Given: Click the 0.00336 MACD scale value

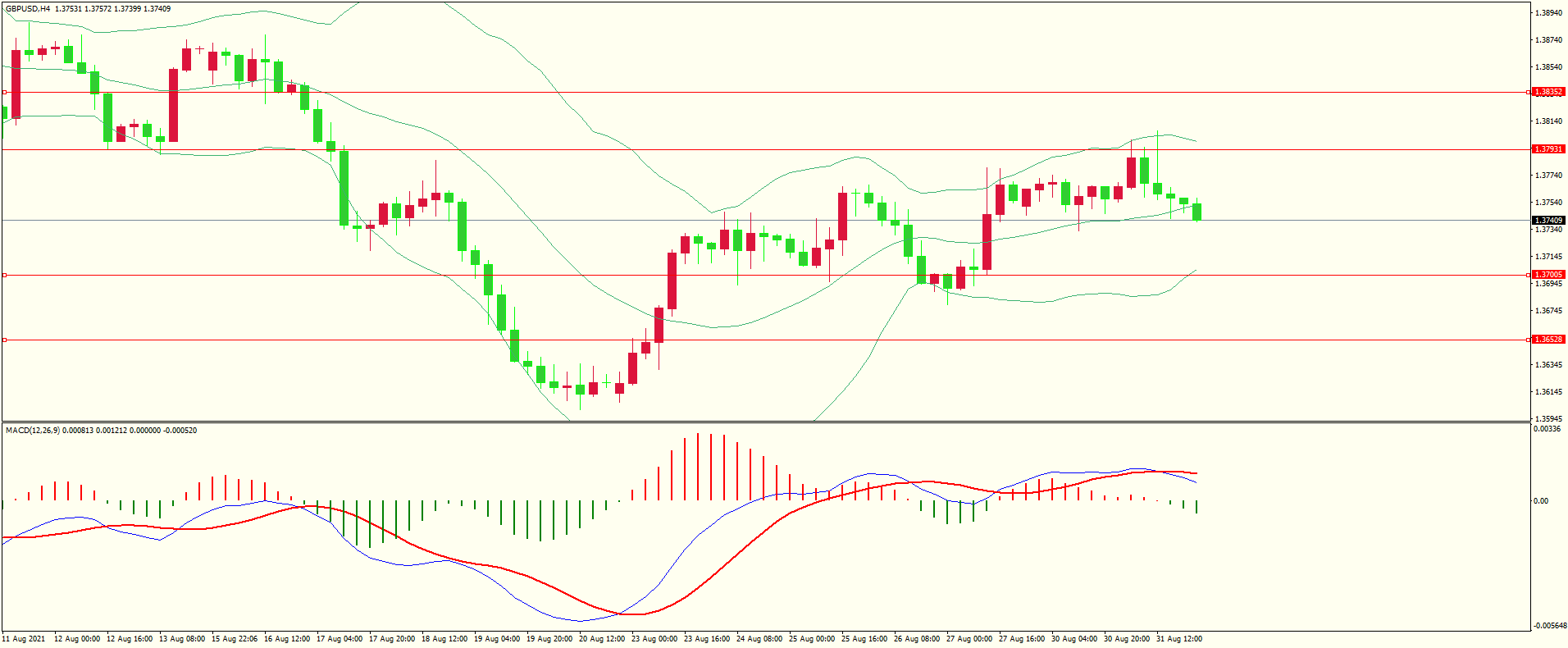Looking at the screenshot, I should (x=1547, y=429).
